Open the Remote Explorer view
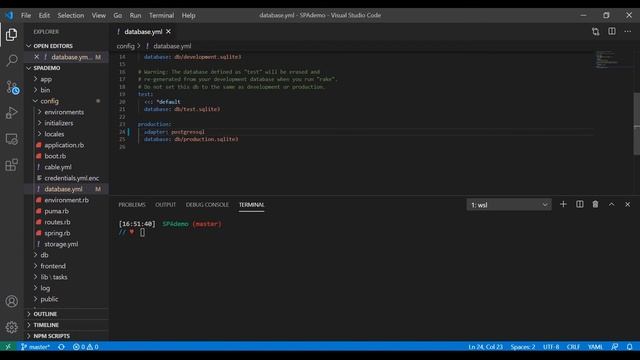Image resolution: width=640 pixels, height=360 pixels. click(11, 139)
